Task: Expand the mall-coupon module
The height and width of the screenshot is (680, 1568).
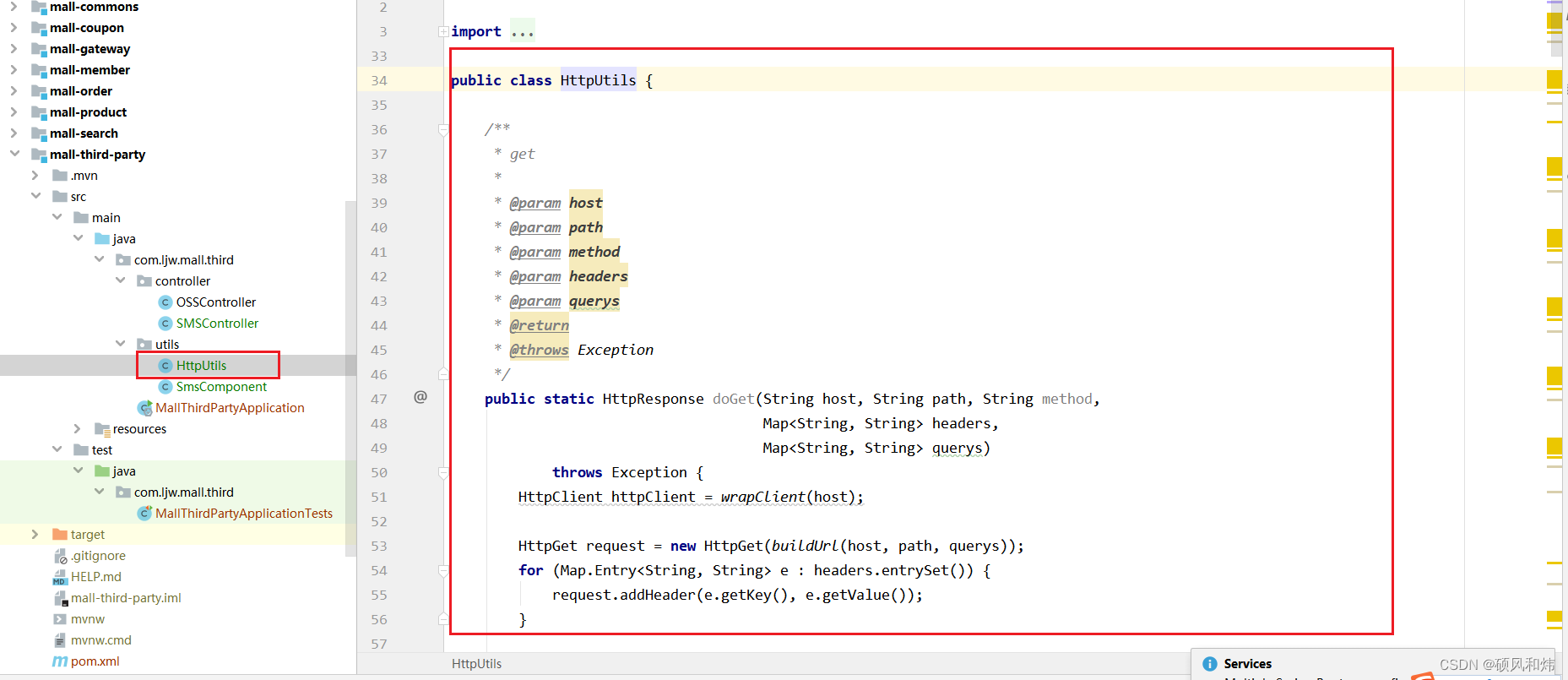Action: 14,28
